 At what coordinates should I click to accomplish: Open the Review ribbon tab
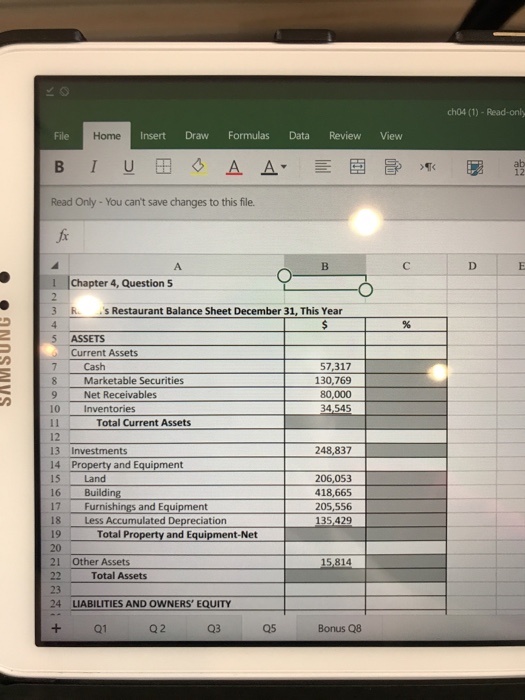345,136
